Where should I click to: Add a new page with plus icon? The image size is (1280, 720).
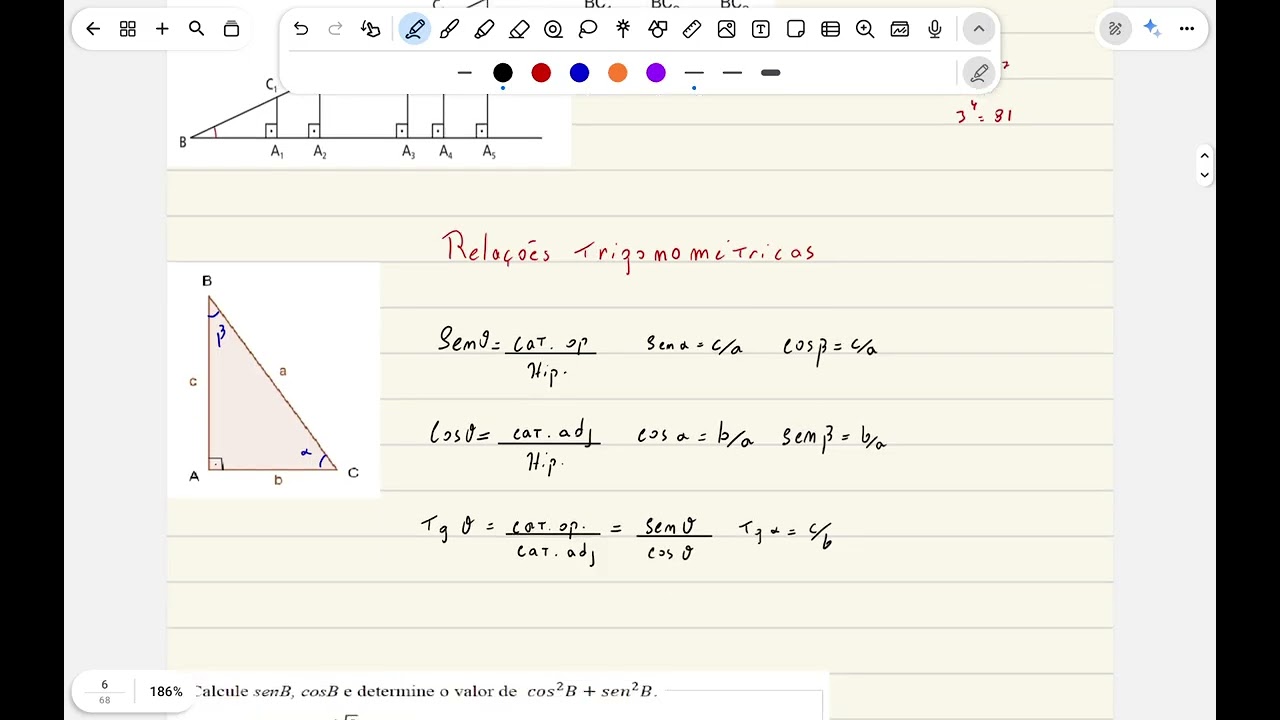click(162, 29)
